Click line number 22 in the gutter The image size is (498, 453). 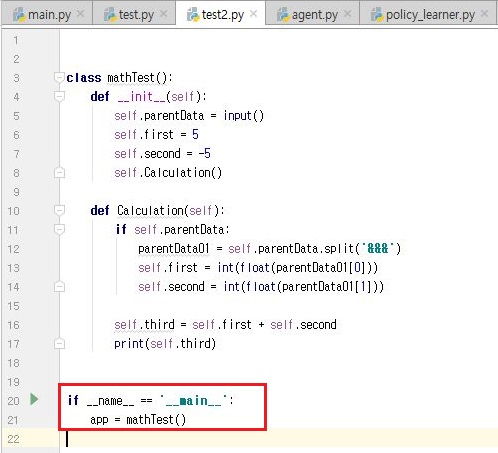13,439
